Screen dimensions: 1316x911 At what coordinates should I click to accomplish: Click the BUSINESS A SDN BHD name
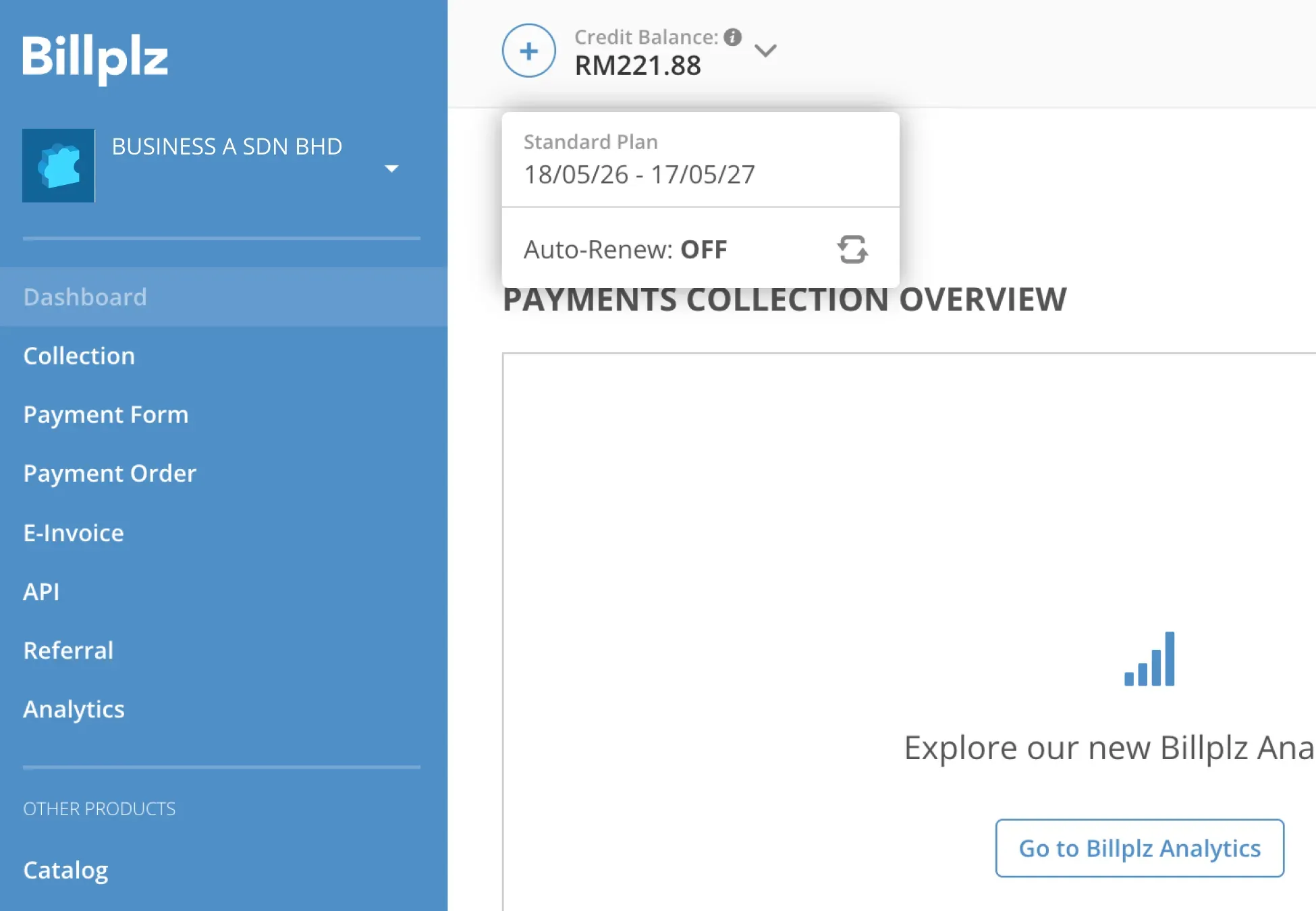click(227, 146)
